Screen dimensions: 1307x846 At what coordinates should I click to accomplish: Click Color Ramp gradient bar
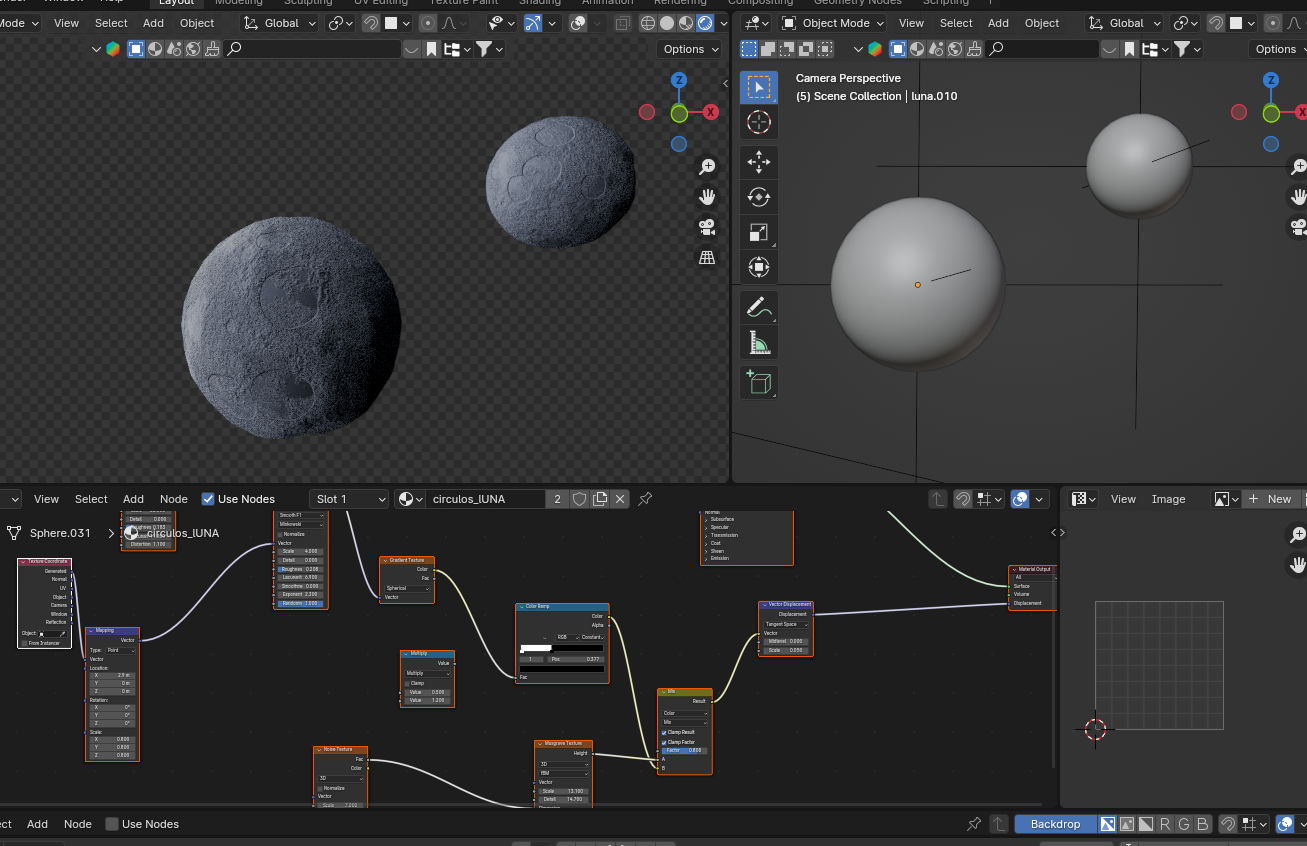point(561,649)
